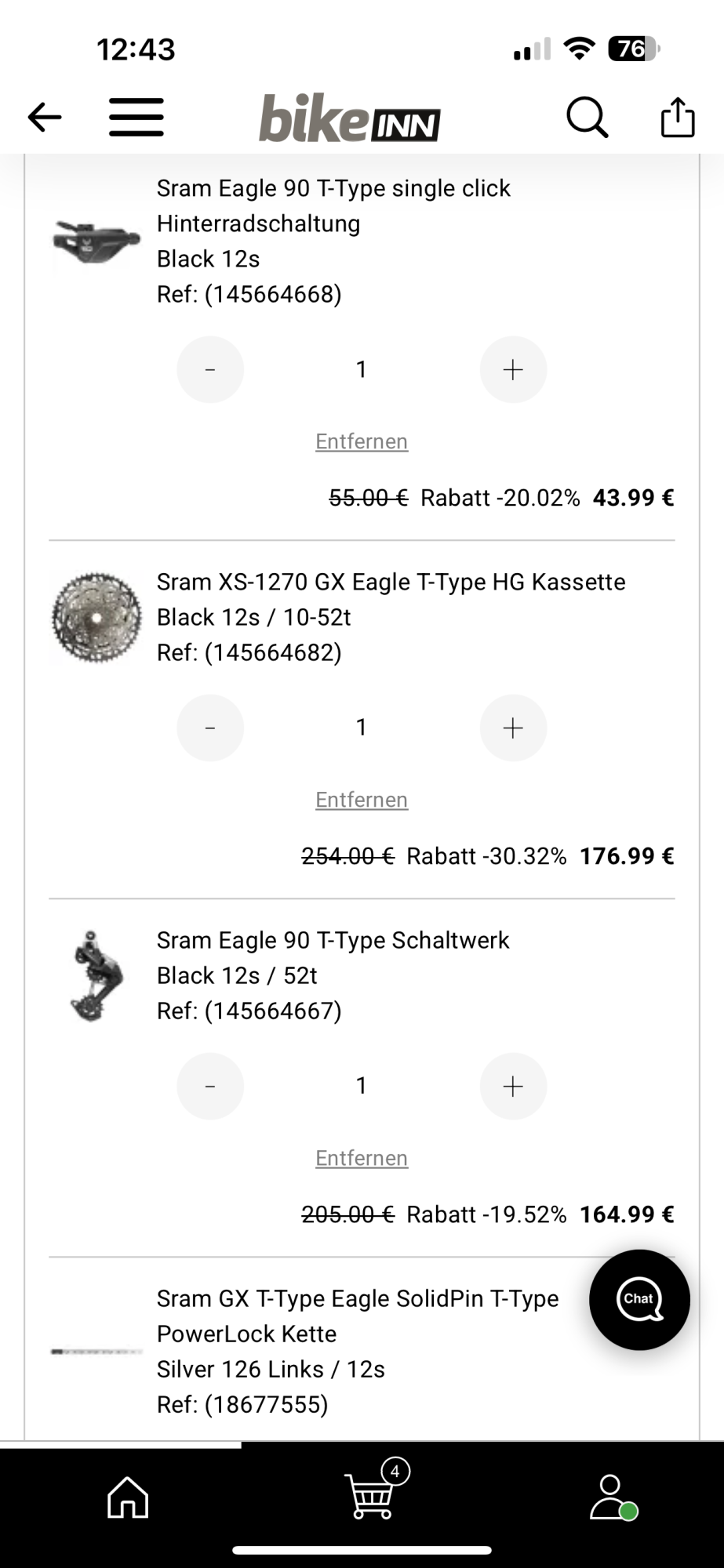Open the Eagle 90 Schaltwerk product image

tap(96, 976)
